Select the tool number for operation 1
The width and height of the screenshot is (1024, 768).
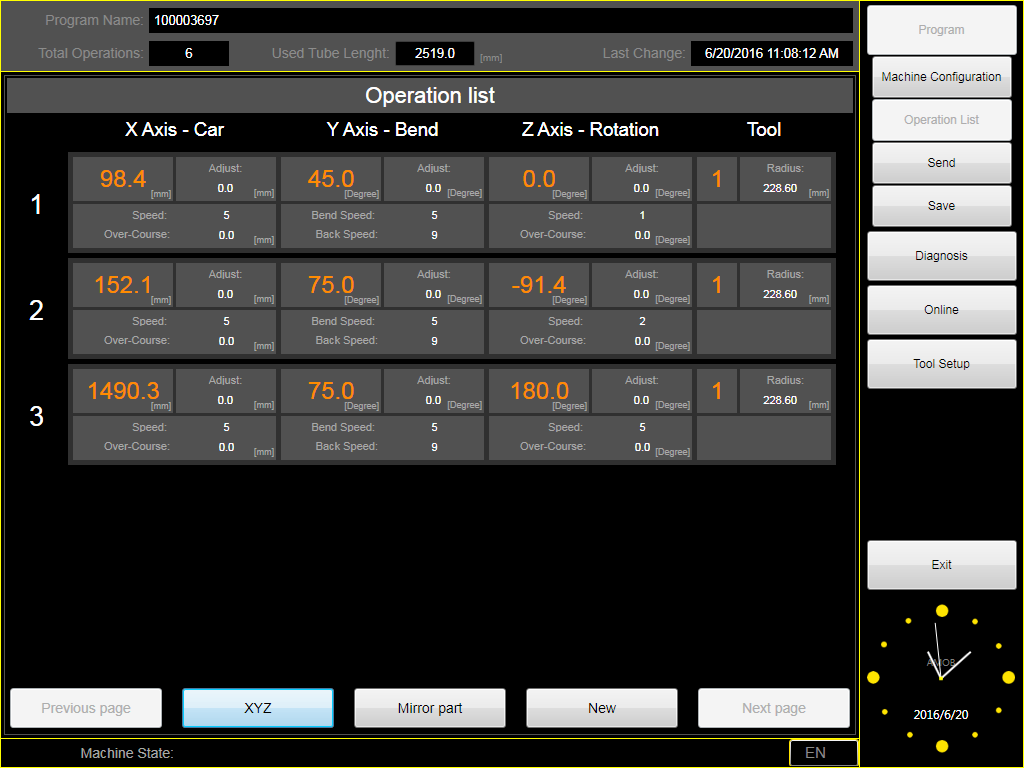click(x=717, y=179)
